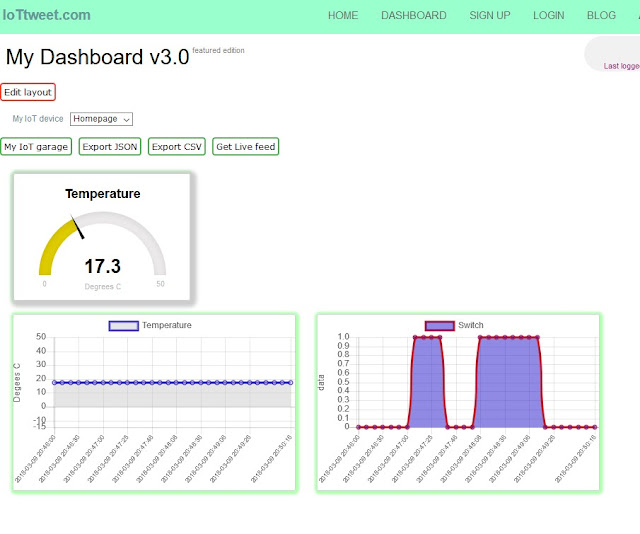This screenshot has width=640, height=534.
Task: Select the LOGIN navigation link
Action: point(548,16)
